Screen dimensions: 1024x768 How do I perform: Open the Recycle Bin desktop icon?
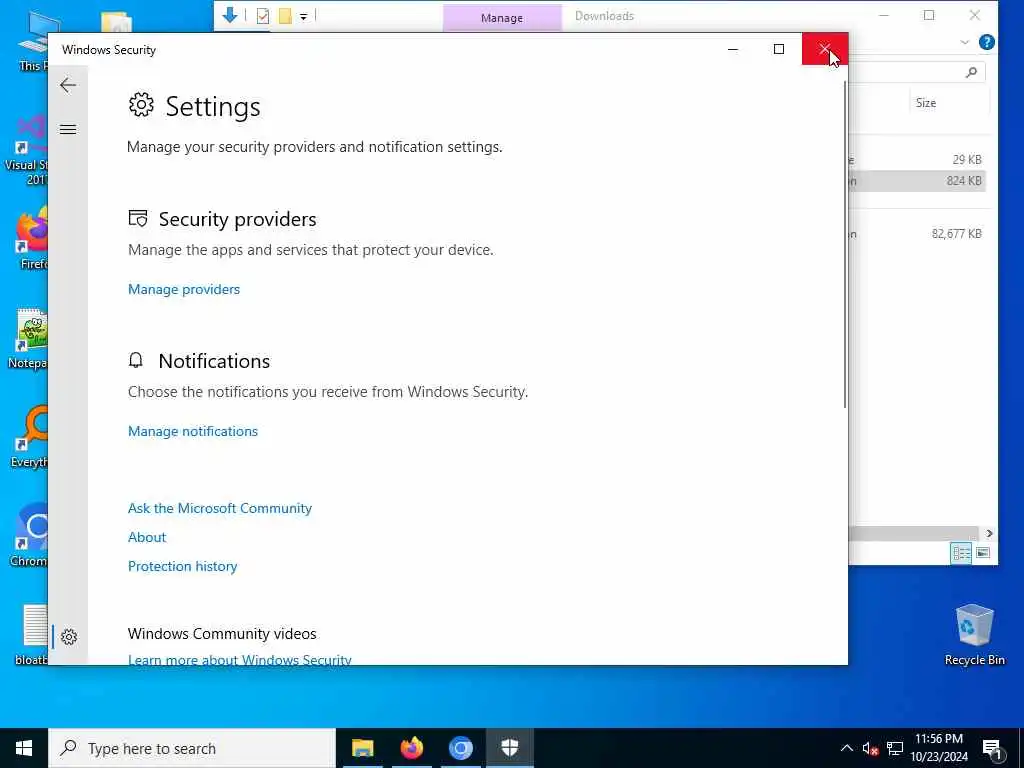click(x=974, y=634)
